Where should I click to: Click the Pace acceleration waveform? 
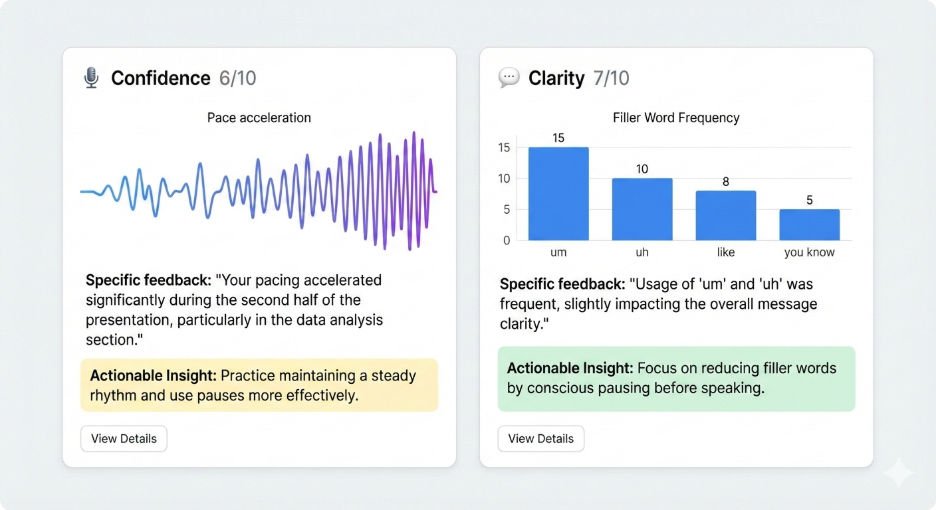coord(258,190)
